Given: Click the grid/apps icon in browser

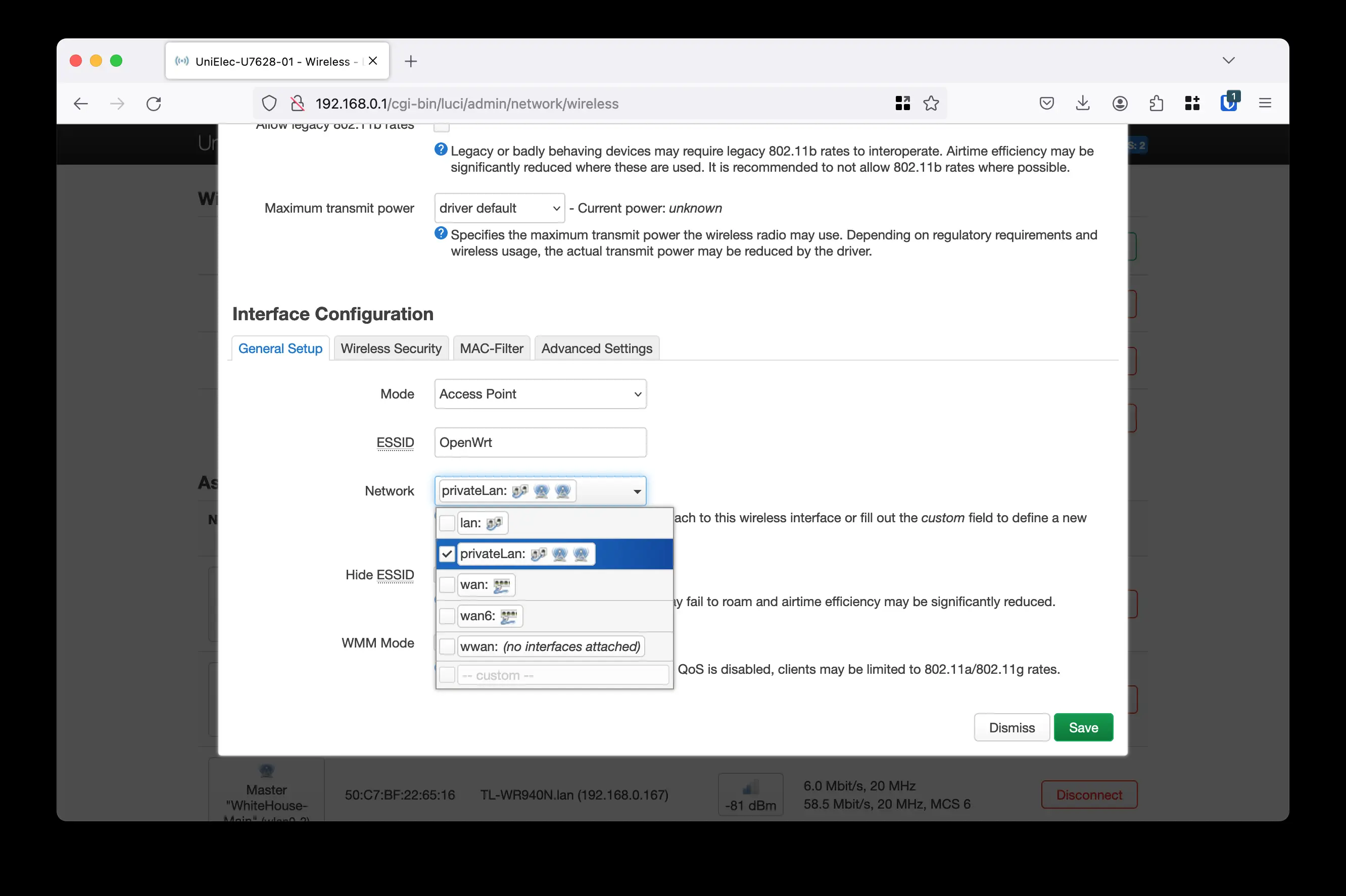Looking at the screenshot, I should click(1192, 103).
